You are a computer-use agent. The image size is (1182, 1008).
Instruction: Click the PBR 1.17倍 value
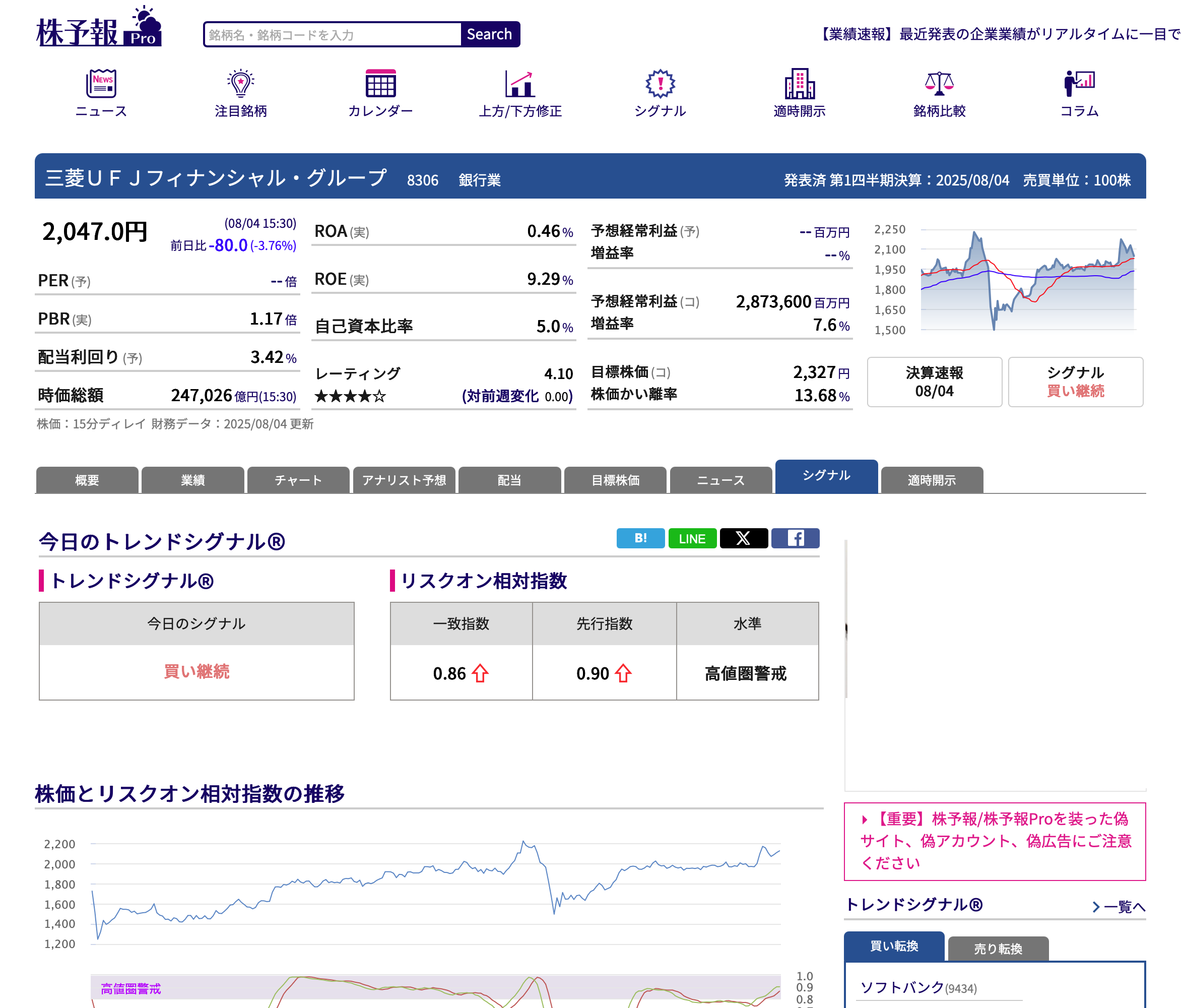[x=273, y=319]
